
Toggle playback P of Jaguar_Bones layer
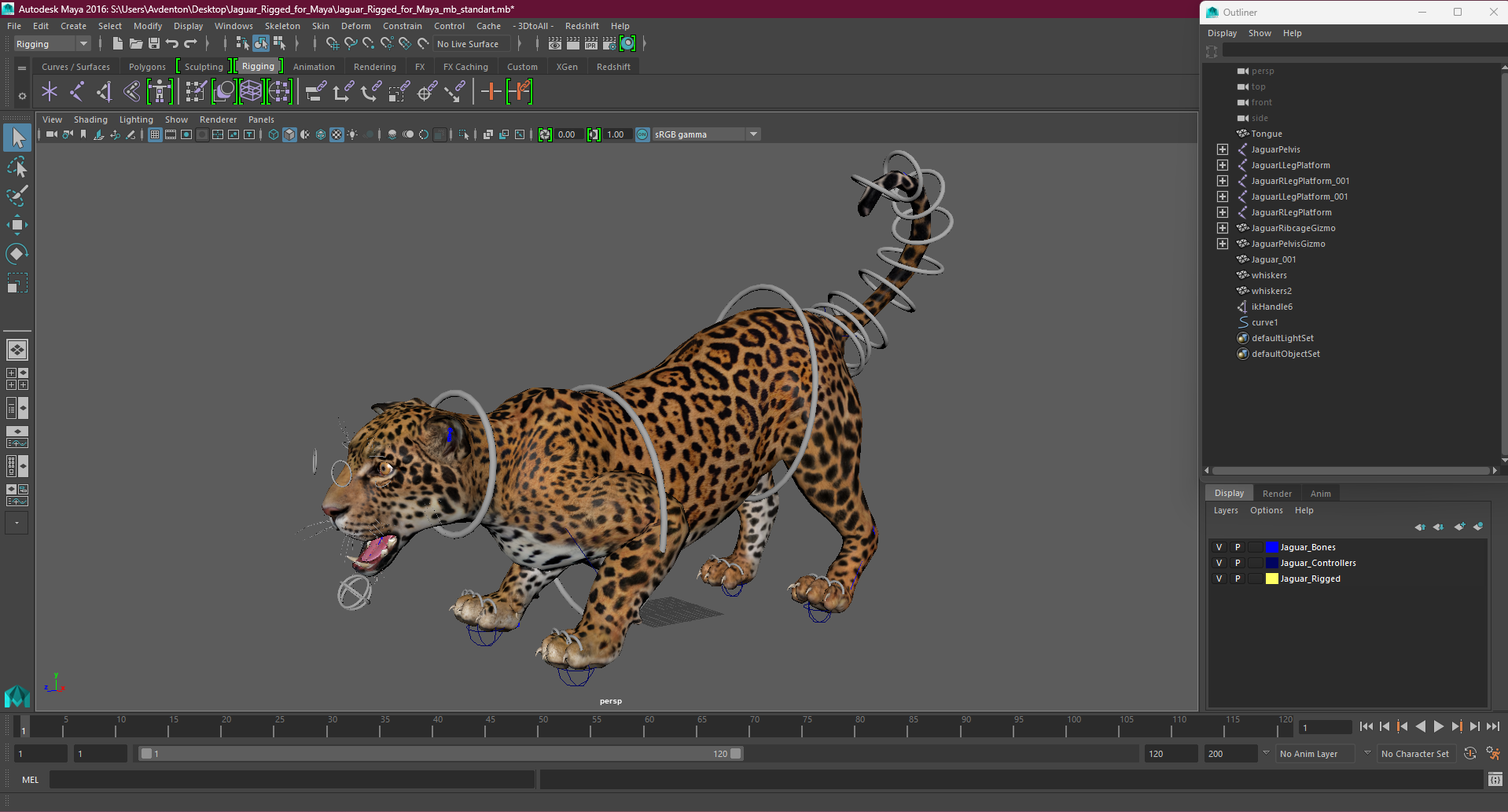click(x=1238, y=547)
